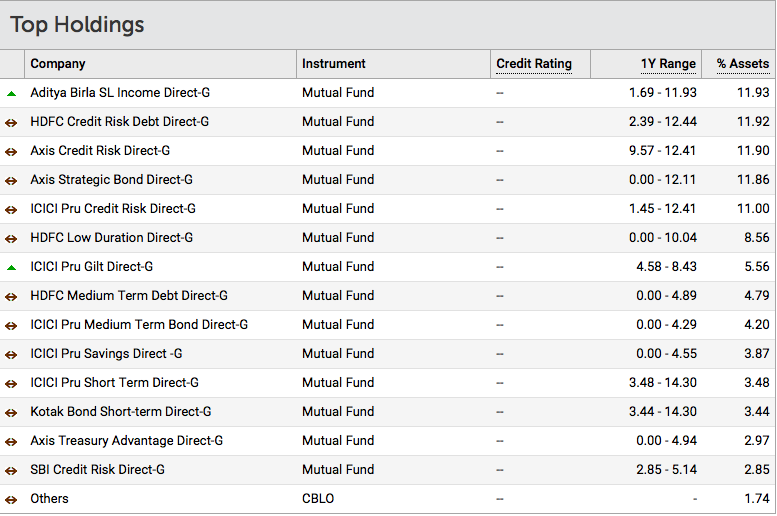Click the Instrument column header

pyautogui.click(x=333, y=64)
